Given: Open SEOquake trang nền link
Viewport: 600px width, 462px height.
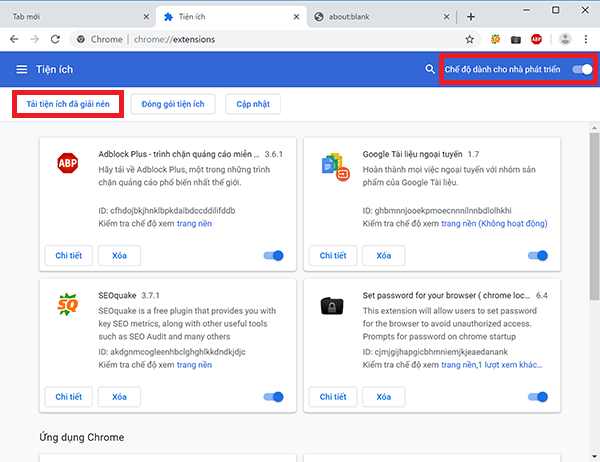Looking at the screenshot, I should [194, 365].
